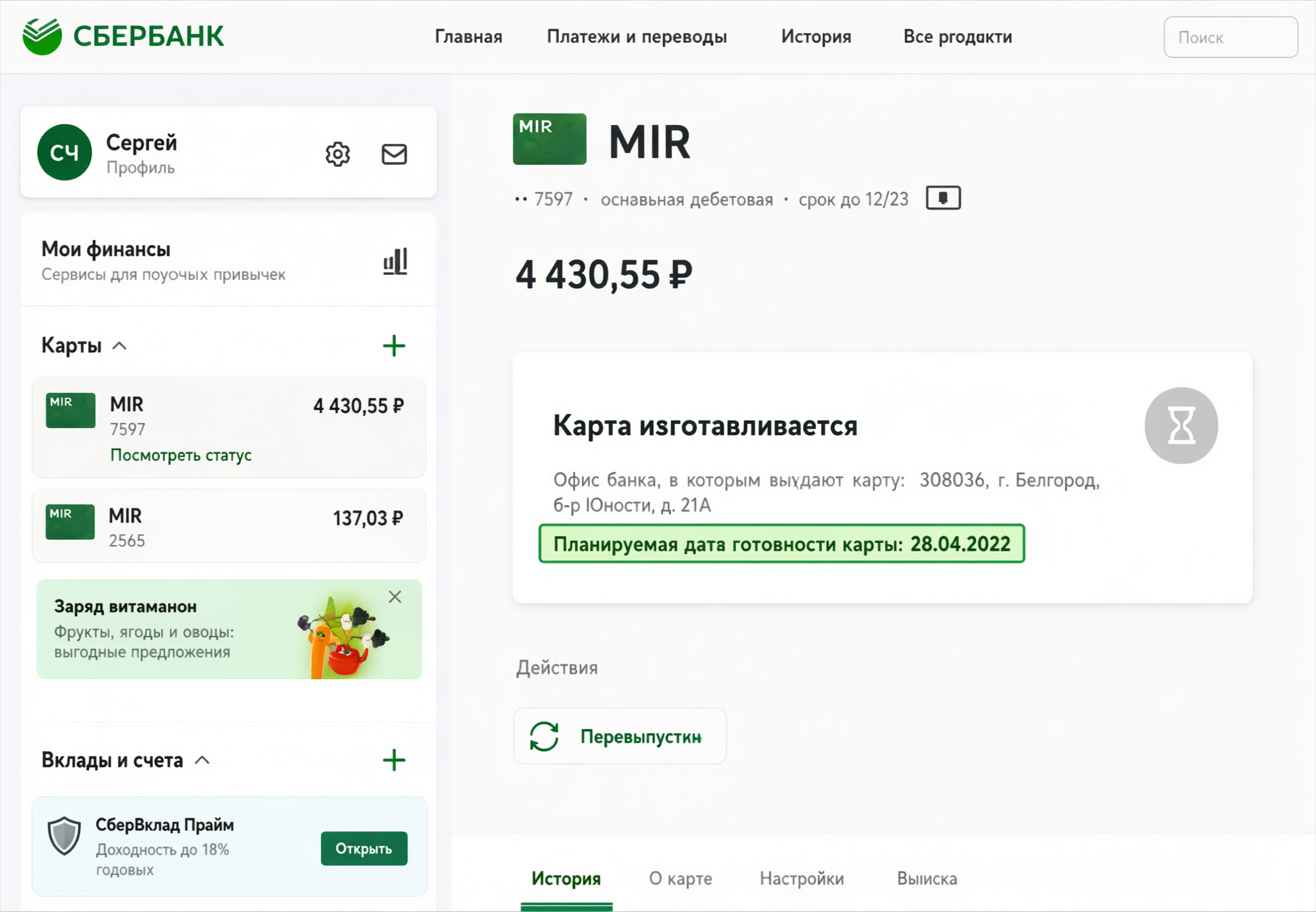This screenshot has height=912, width=1316.
Task: Click balance text 4 430,55 ₽ heading
Action: (604, 275)
